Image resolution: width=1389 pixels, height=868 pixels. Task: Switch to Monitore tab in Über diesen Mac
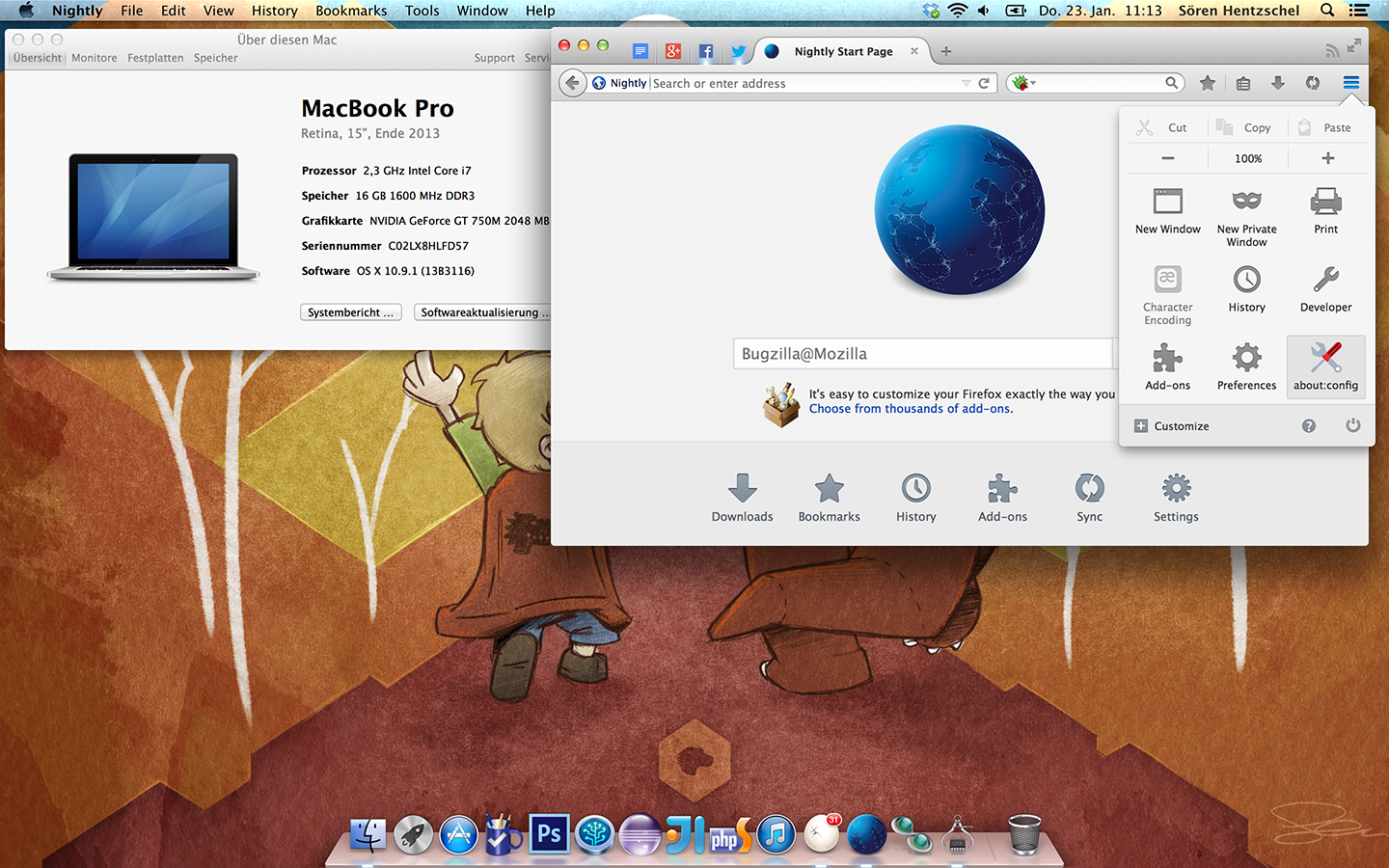click(x=94, y=58)
